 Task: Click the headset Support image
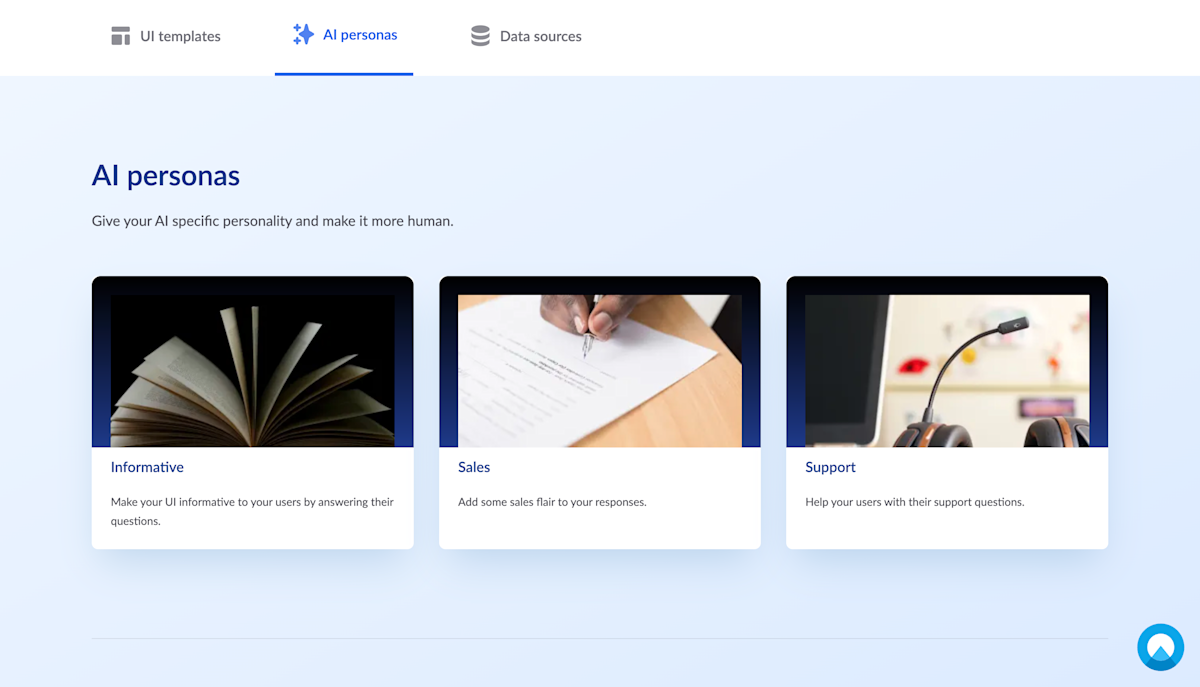click(x=947, y=370)
